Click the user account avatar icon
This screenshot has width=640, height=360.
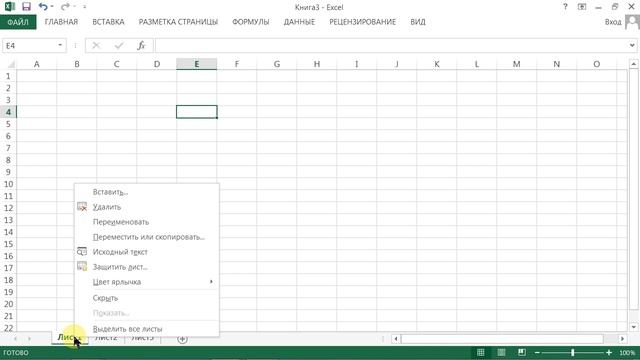[632, 22]
